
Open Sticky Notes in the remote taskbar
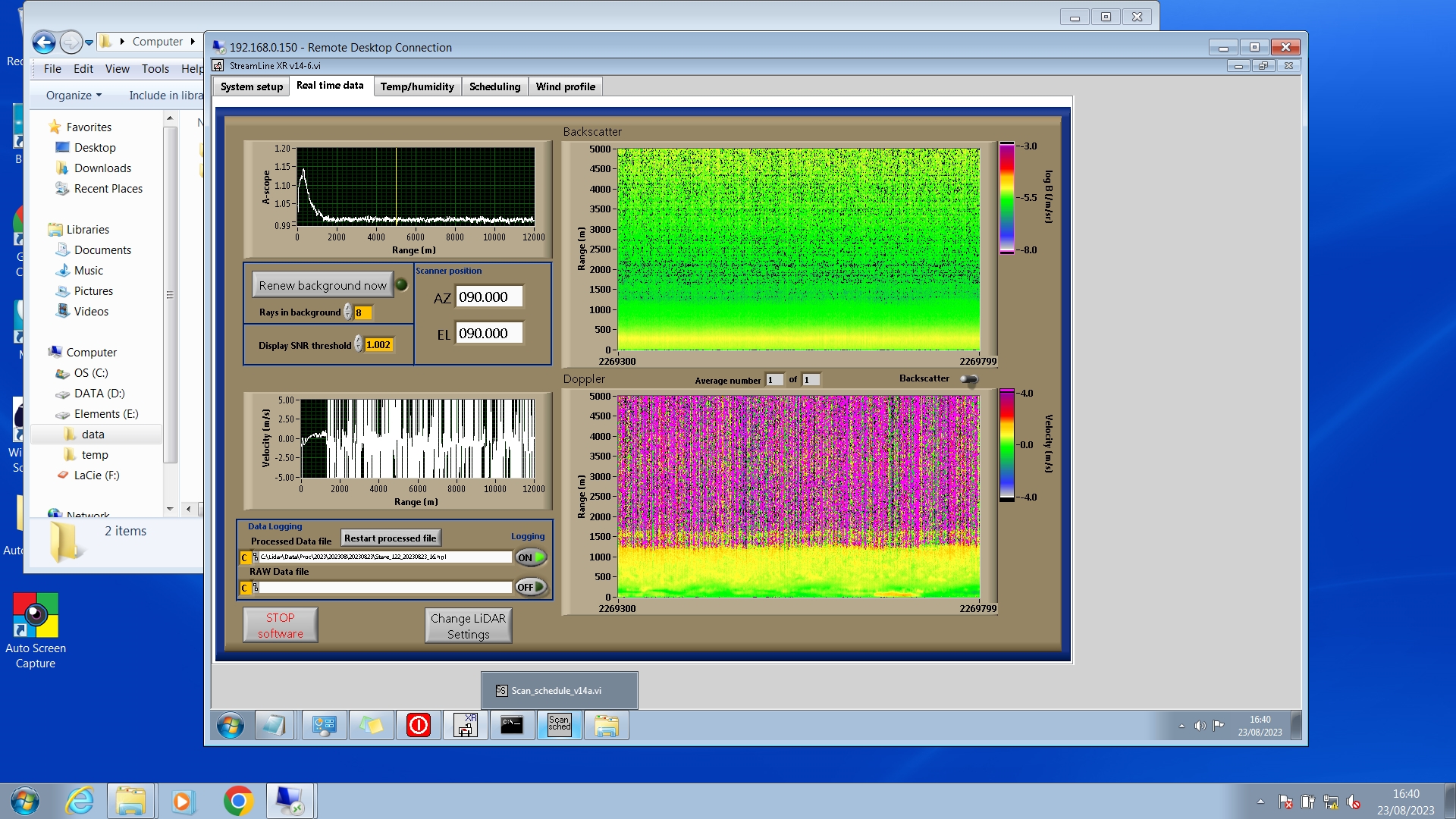tap(371, 725)
